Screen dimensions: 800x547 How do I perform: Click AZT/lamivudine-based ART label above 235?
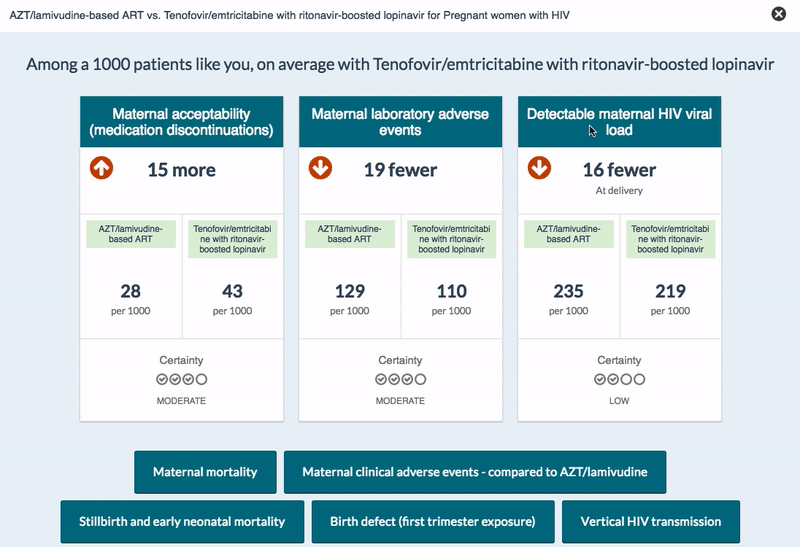568,234
